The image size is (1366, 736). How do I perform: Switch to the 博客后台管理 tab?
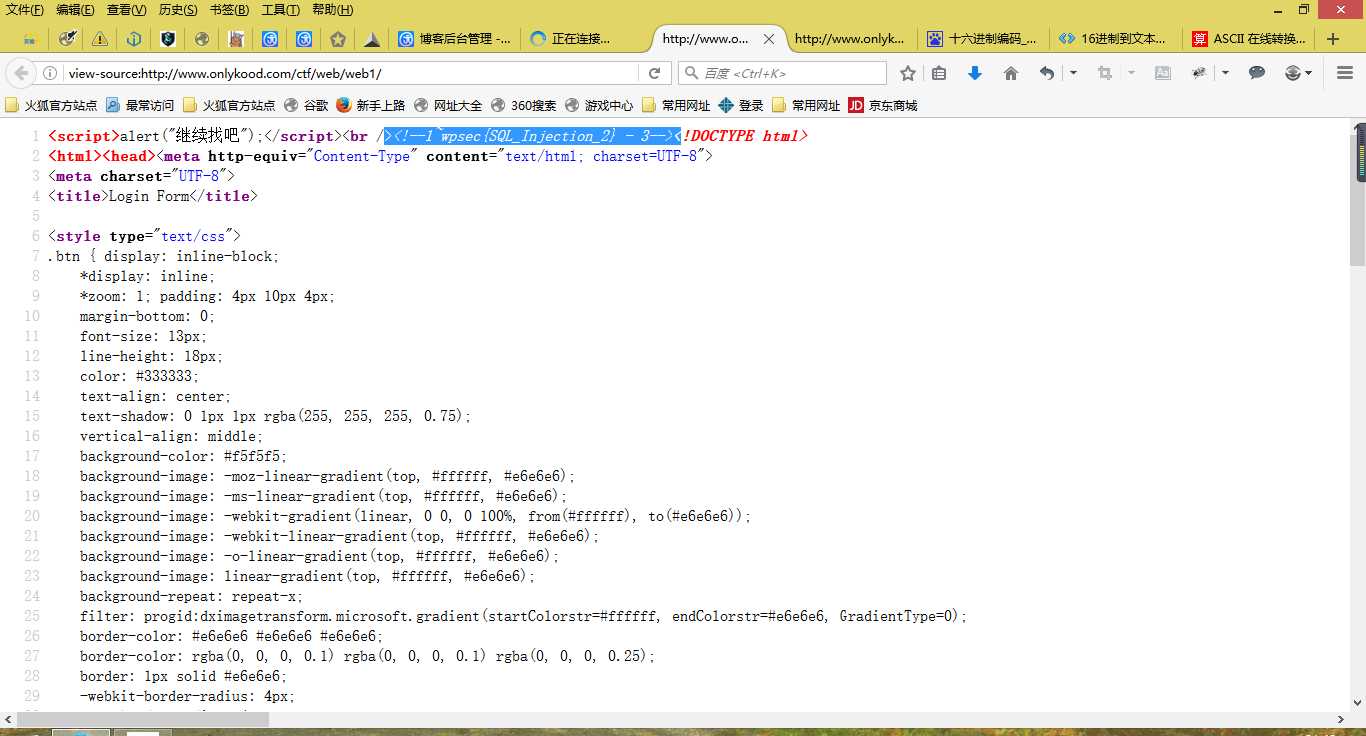click(454, 39)
